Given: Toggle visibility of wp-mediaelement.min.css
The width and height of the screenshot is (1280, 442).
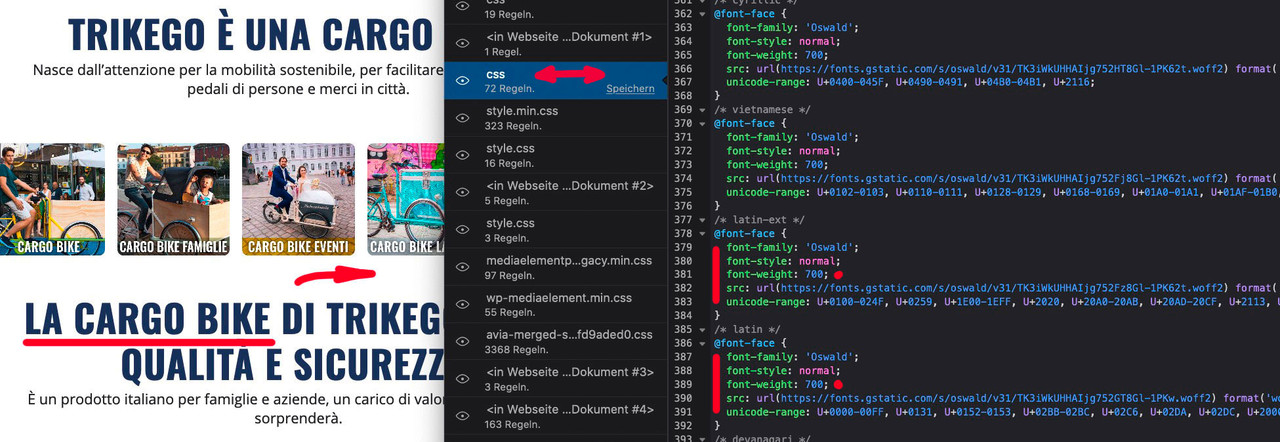Looking at the screenshot, I should (x=462, y=305).
